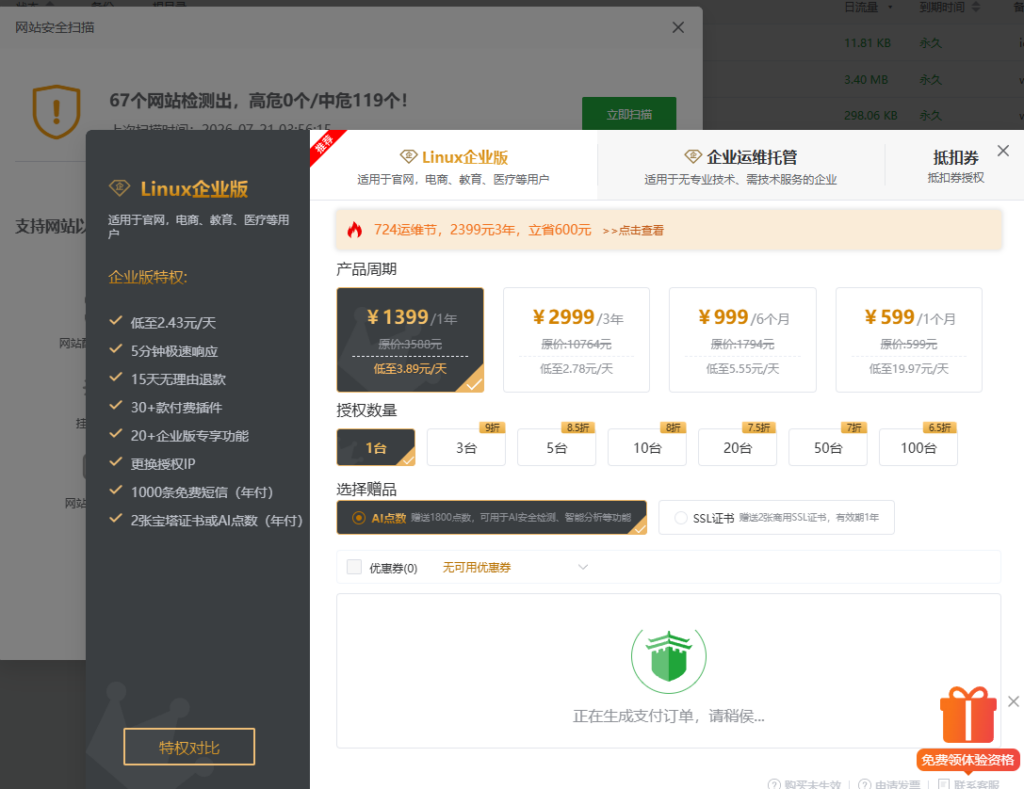Open the 联系客服 link
The height and width of the screenshot is (789, 1024).
pos(968,784)
